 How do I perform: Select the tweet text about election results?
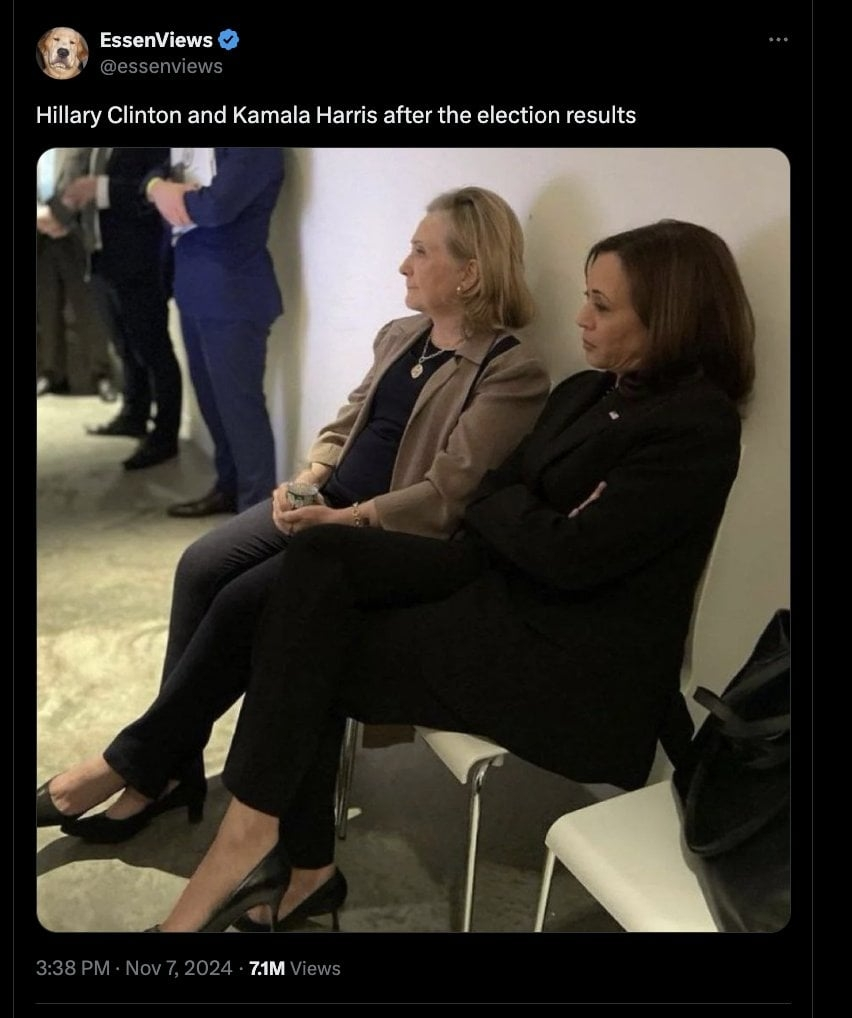click(336, 116)
